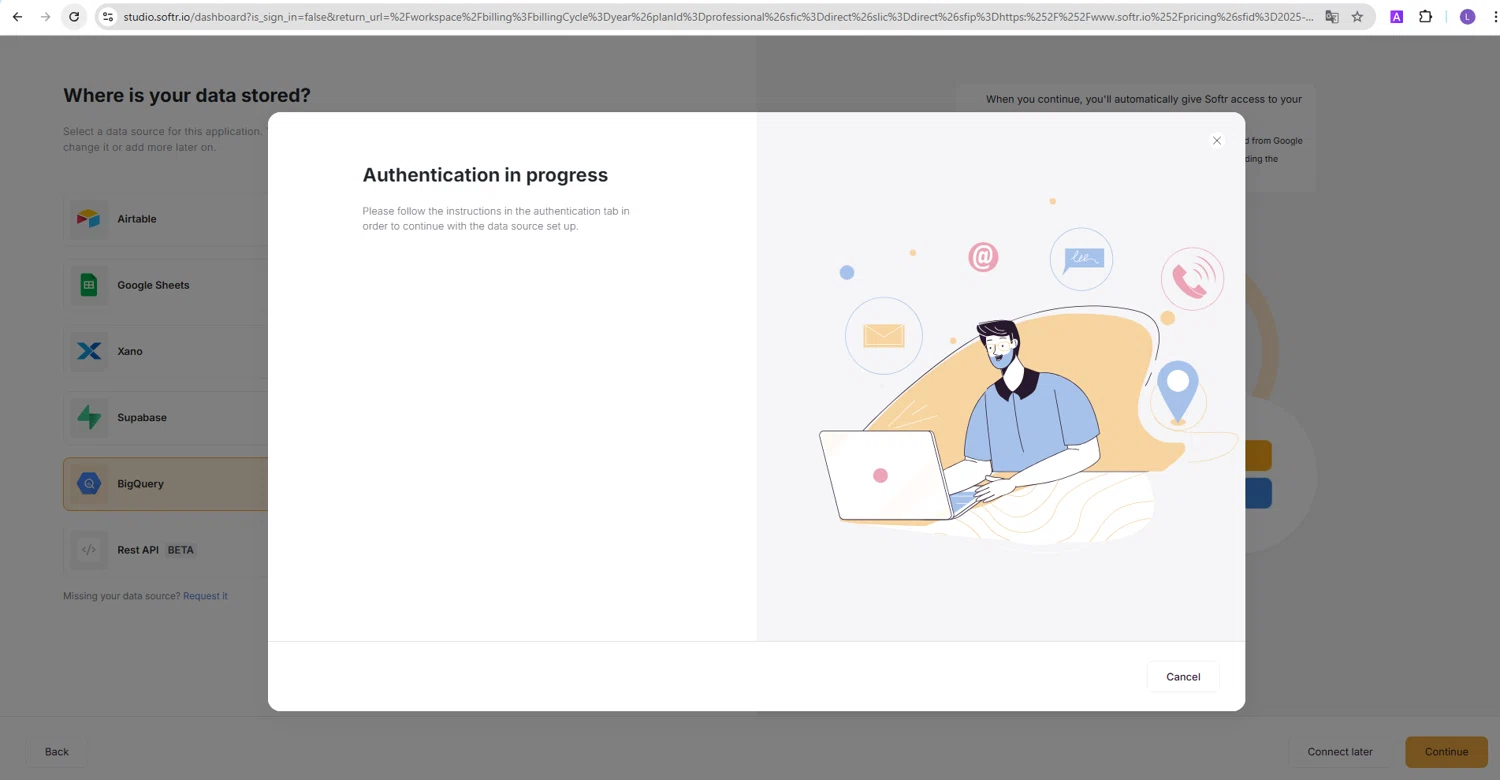The width and height of the screenshot is (1500, 780).
Task: Select the Supabase lightning icon
Action: pyautogui.click(x=89, y=417)
